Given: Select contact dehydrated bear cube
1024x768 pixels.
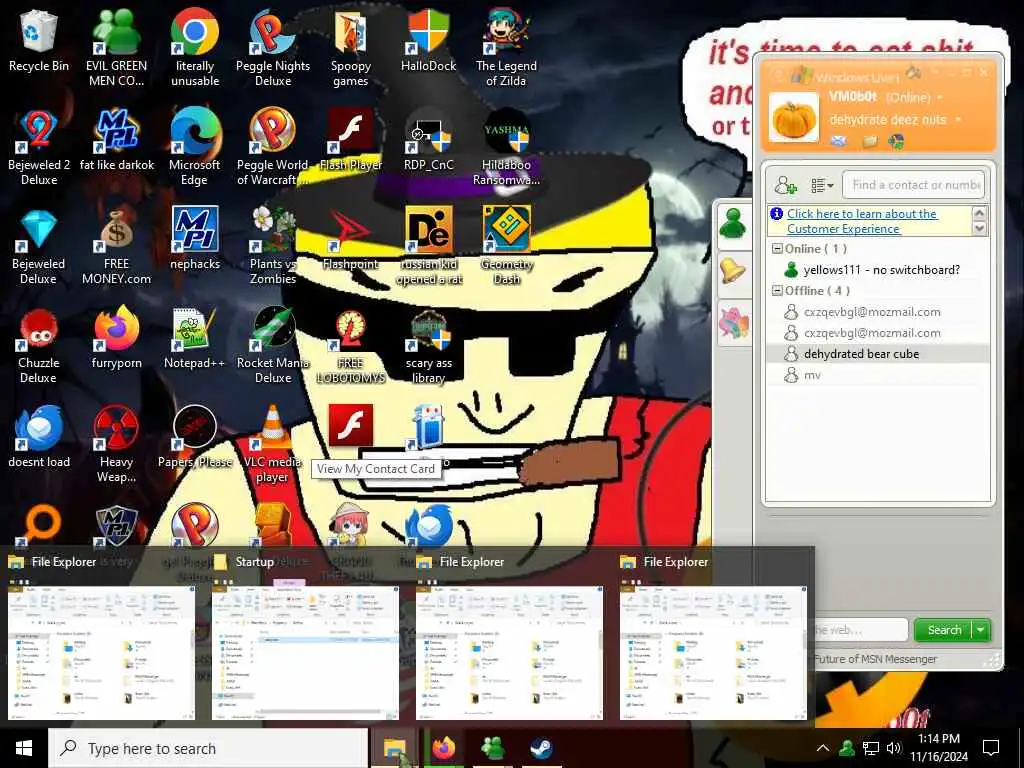Looking at the screenshot, I should [877, 354].
